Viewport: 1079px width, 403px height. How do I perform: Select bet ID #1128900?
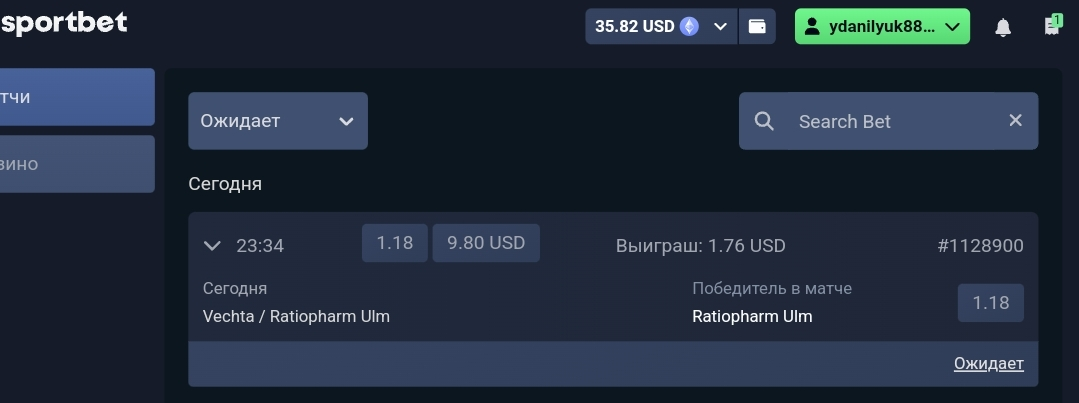[x=980, y=245]
